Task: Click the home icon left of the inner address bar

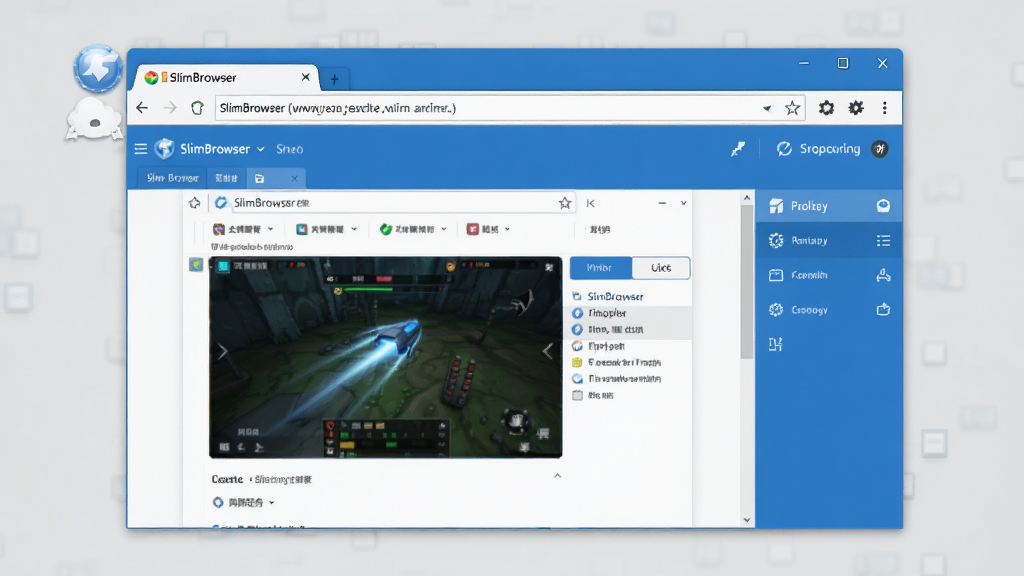Action: pos(195,203)
